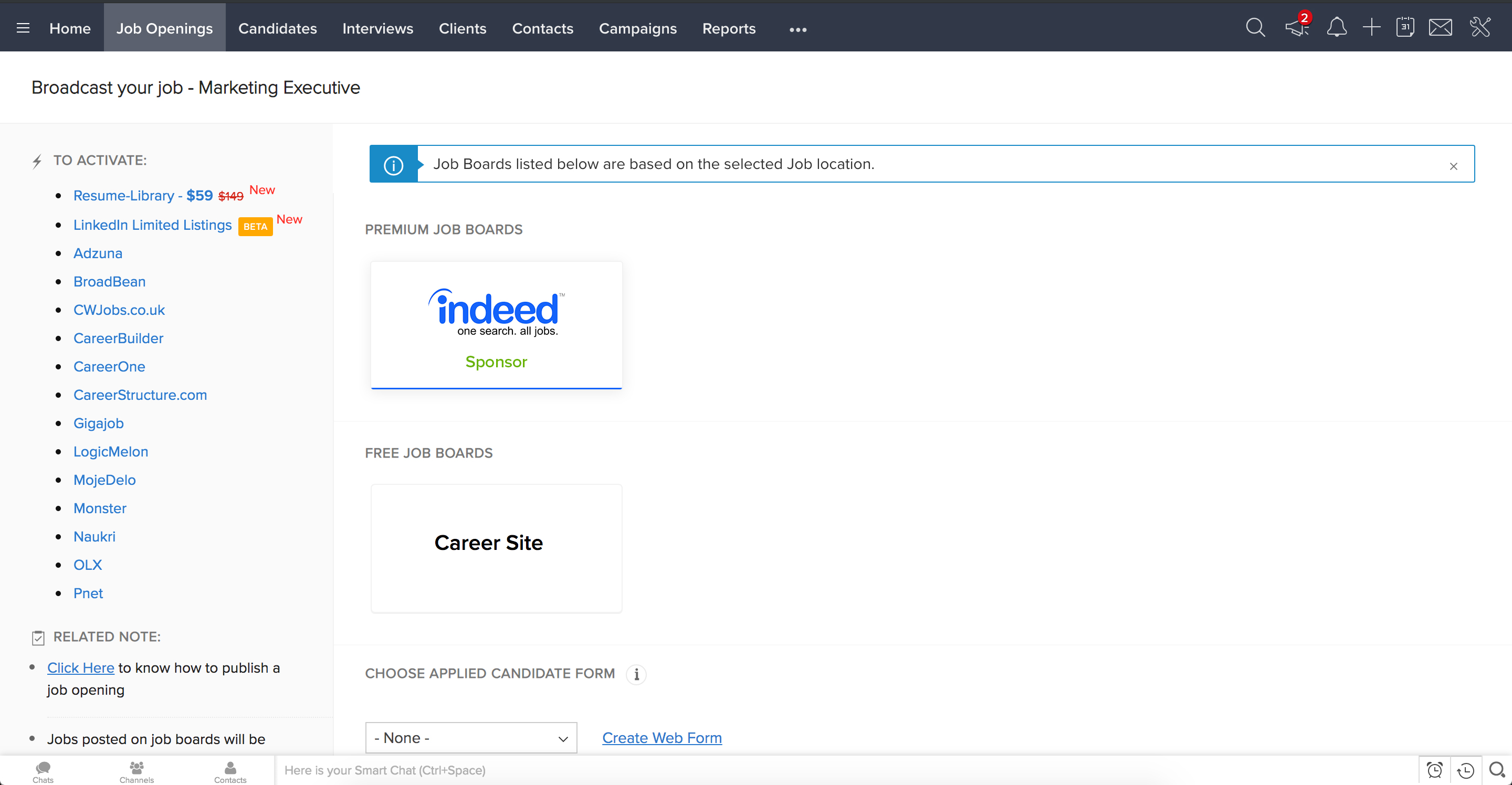Select the Indeed Sponsor job board card
Screen dimensions: 1512x785
pyautogui.click(x=496, y=324)
